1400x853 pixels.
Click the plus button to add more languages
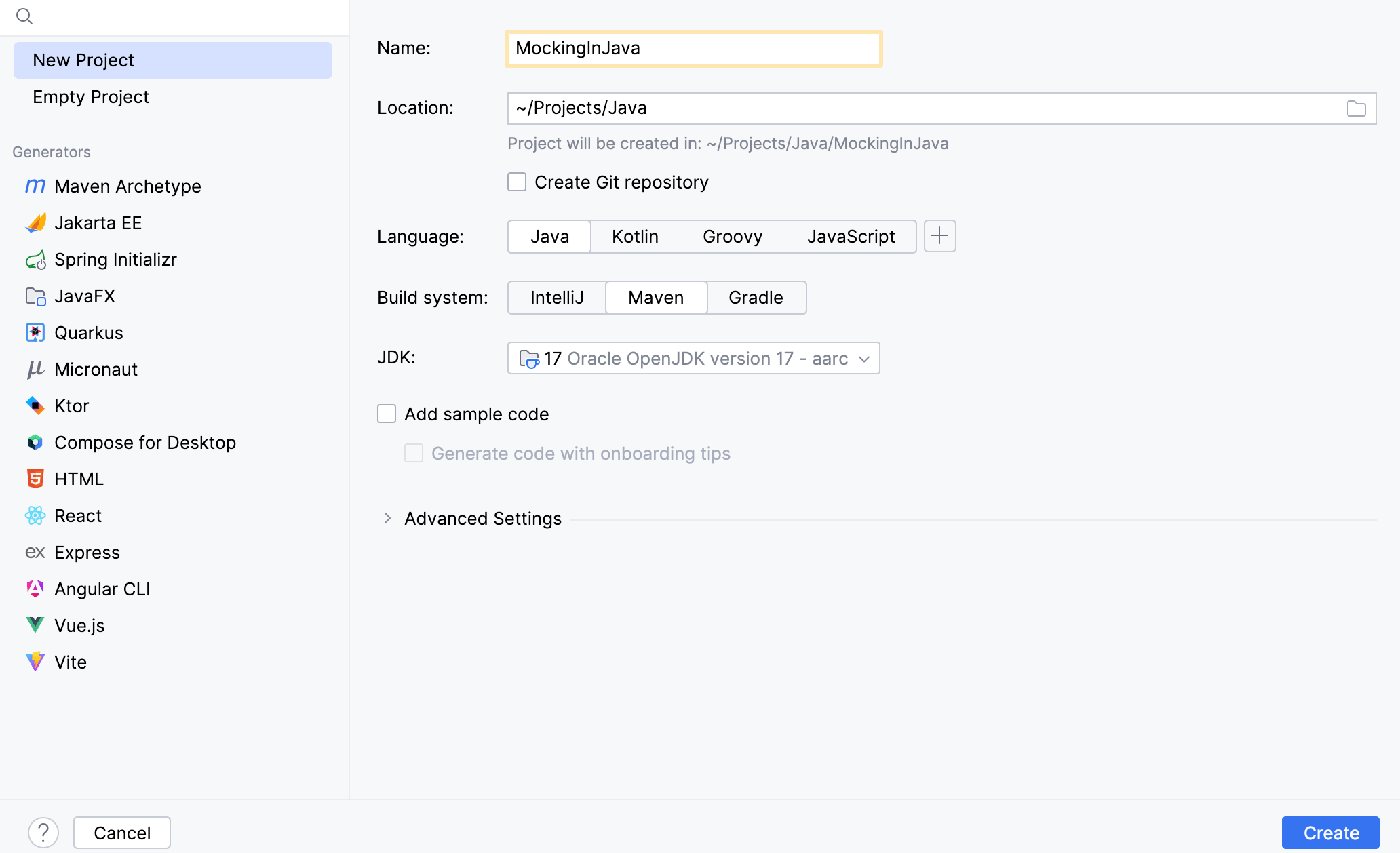(x=939, y=236)
